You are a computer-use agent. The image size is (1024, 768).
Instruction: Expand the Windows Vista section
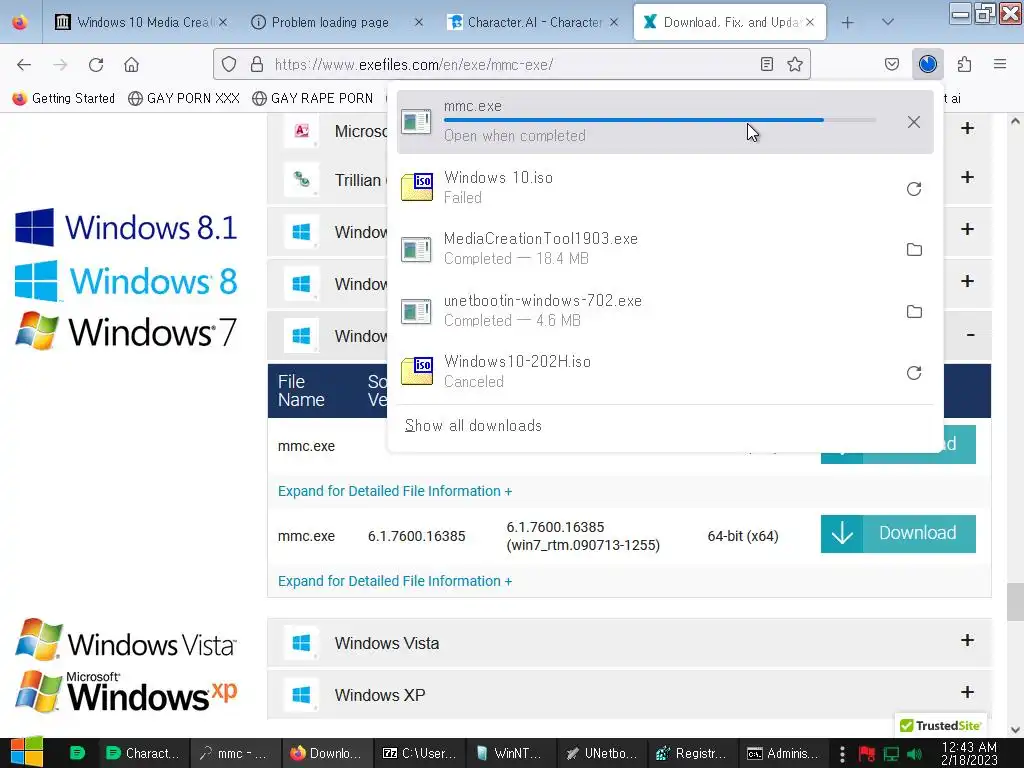pos(967,640)
